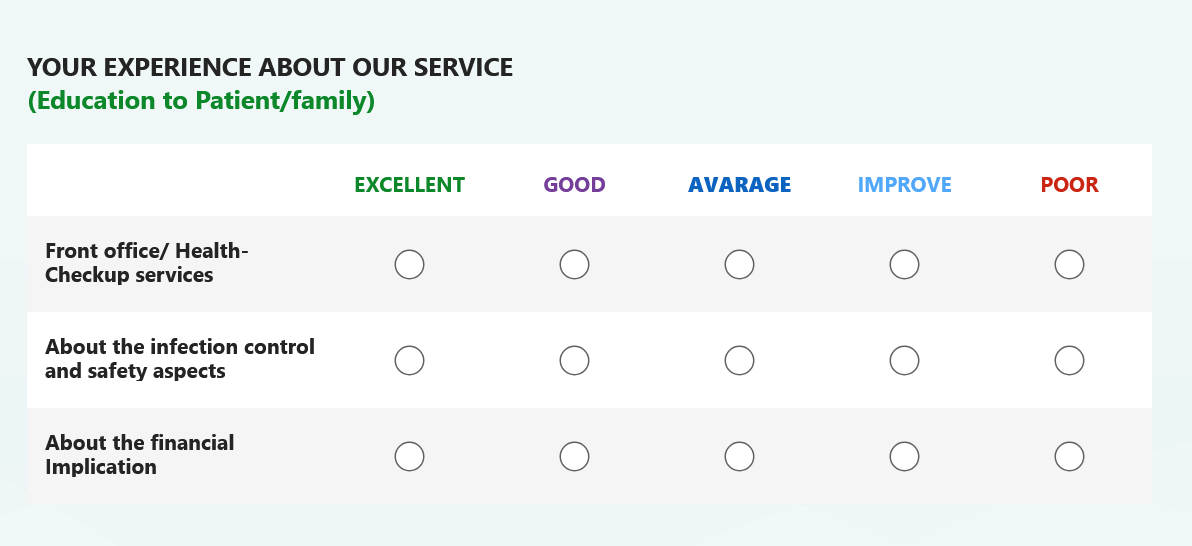Rate Front office services as Good
1192x546 pixels.
[574, 265]
